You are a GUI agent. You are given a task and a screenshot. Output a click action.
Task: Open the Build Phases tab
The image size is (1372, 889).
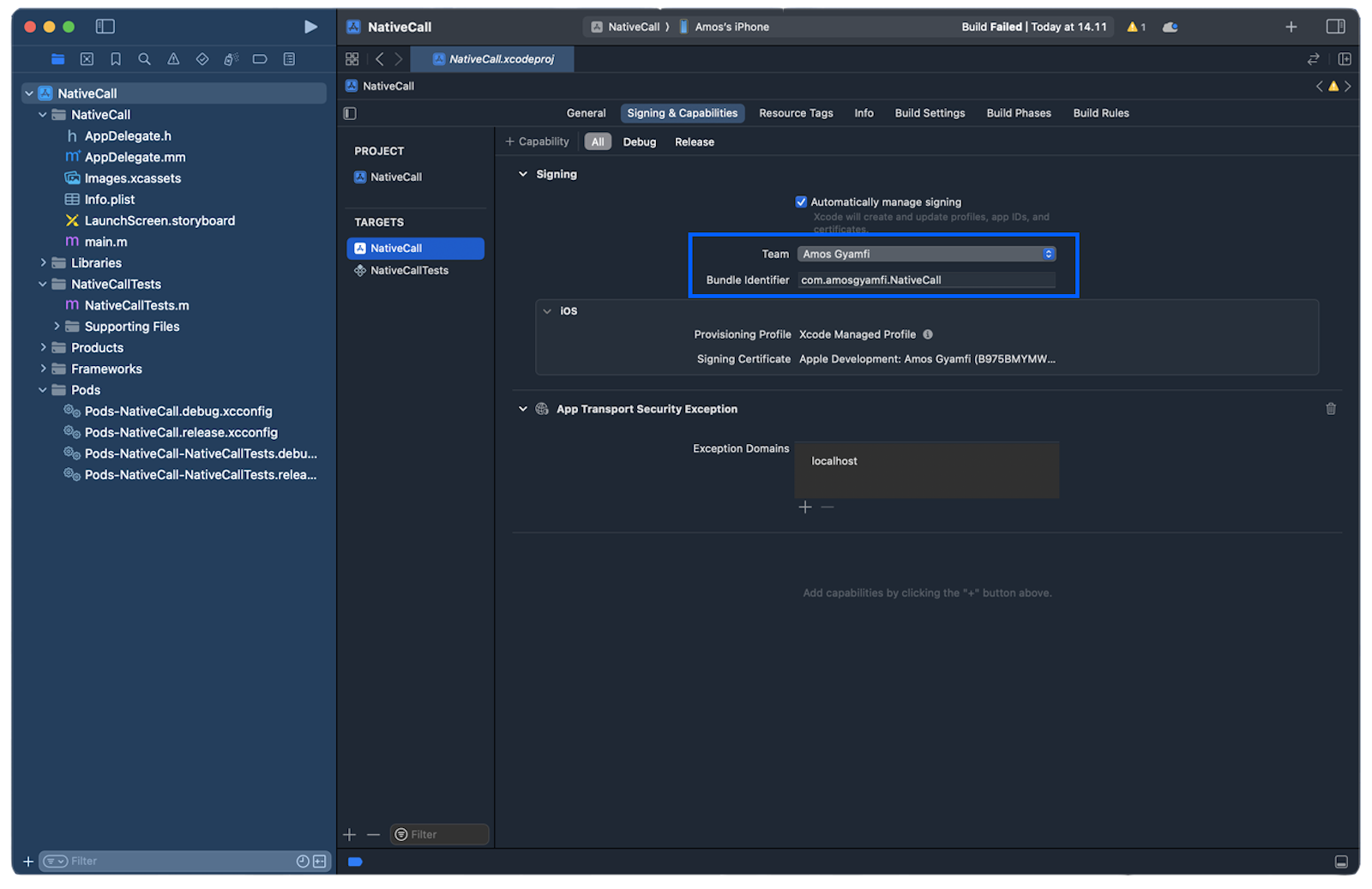coord(1018,112)
